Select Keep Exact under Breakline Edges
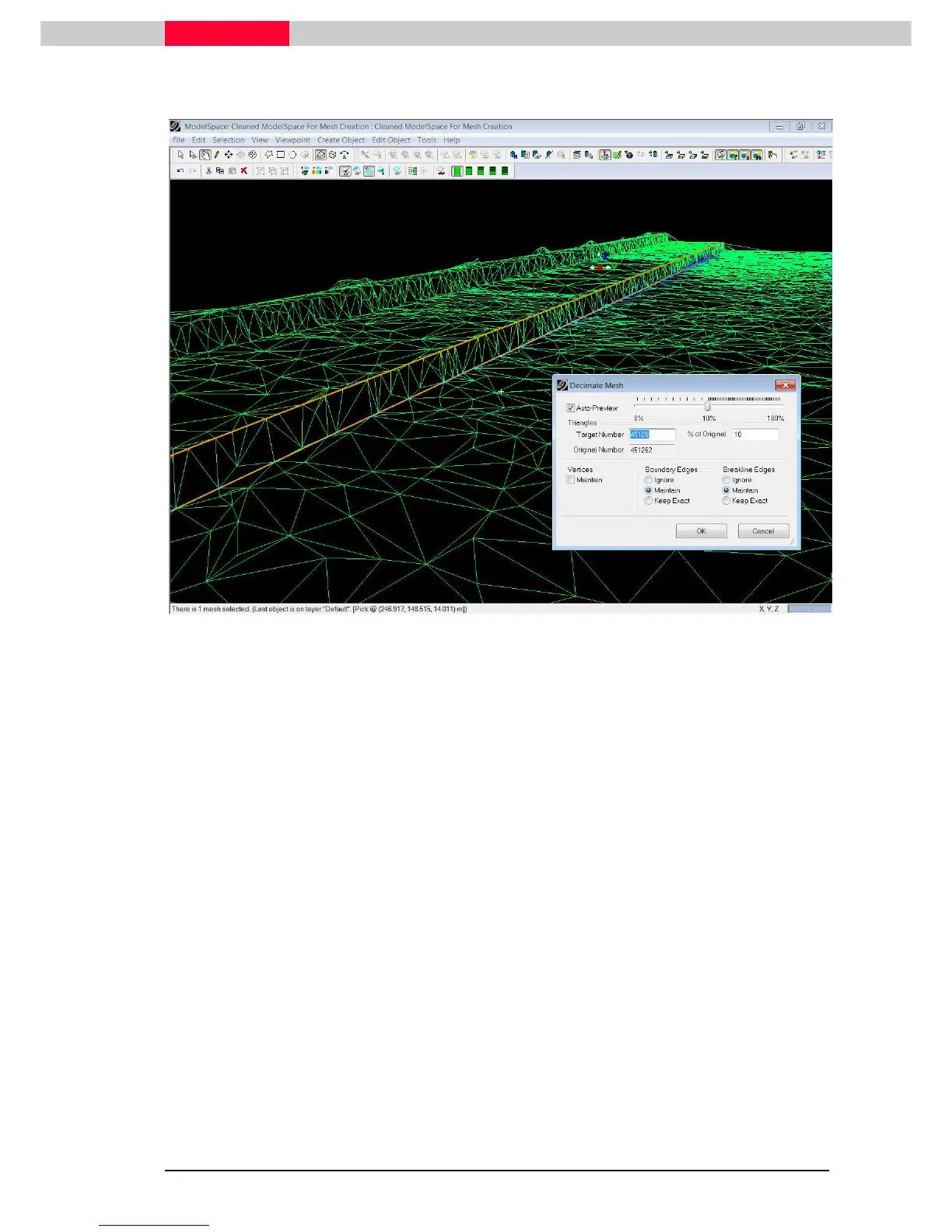Image resolution: width=952 pixels, height=1232 pixels. 726,501
